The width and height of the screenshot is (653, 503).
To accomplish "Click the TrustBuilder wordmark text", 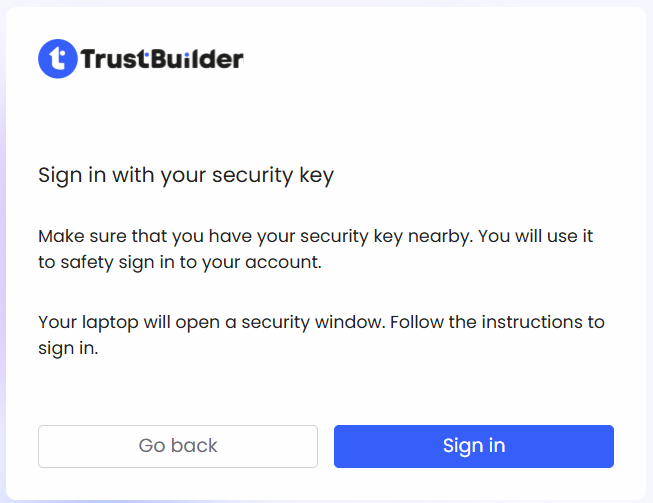I will pyautogui.click(x=161, y=59).
